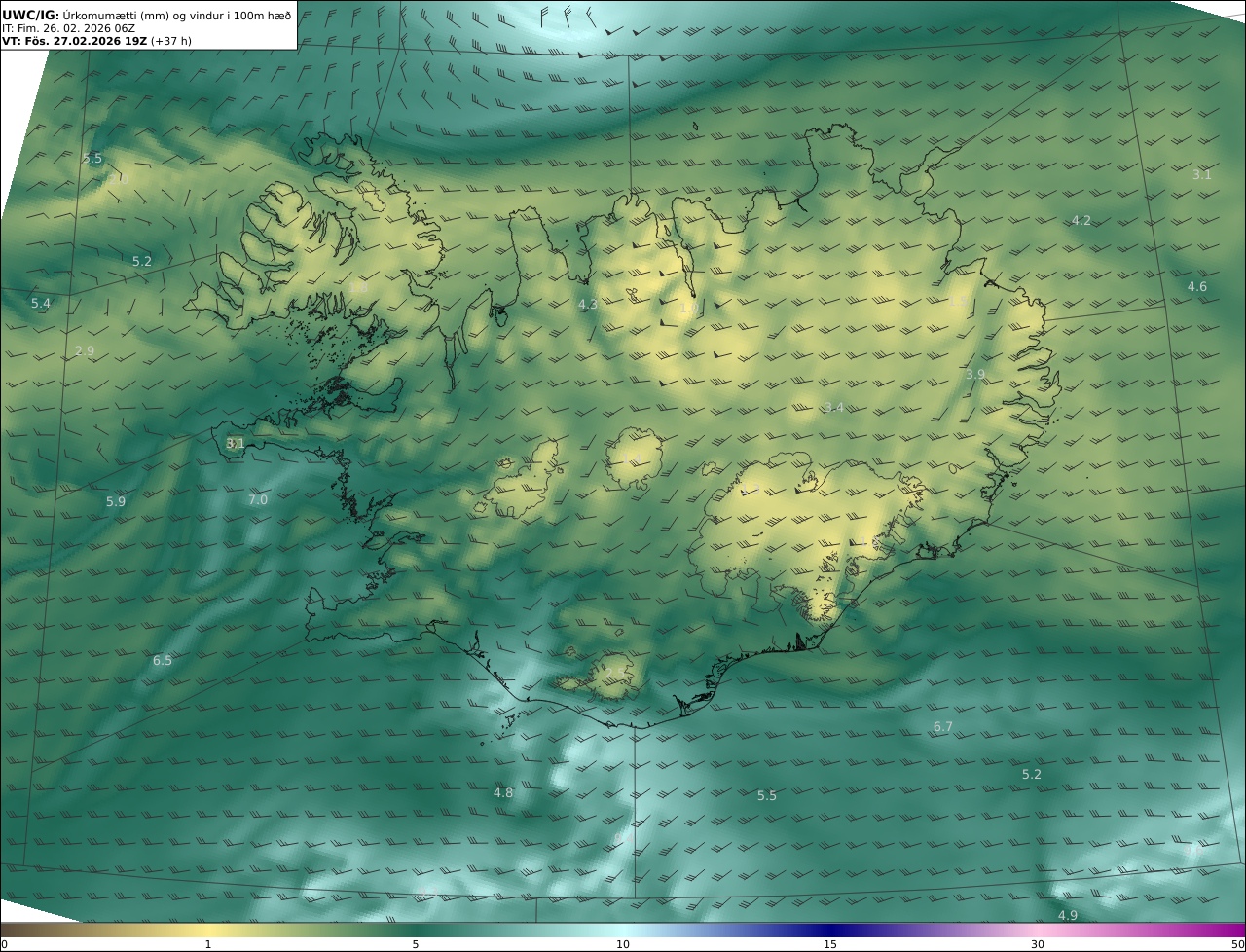This screenshot has width=1246, height=952.
Task: Click the VT: Fös. 27.02.2026 19Z valid time
Action: point(74,42)
